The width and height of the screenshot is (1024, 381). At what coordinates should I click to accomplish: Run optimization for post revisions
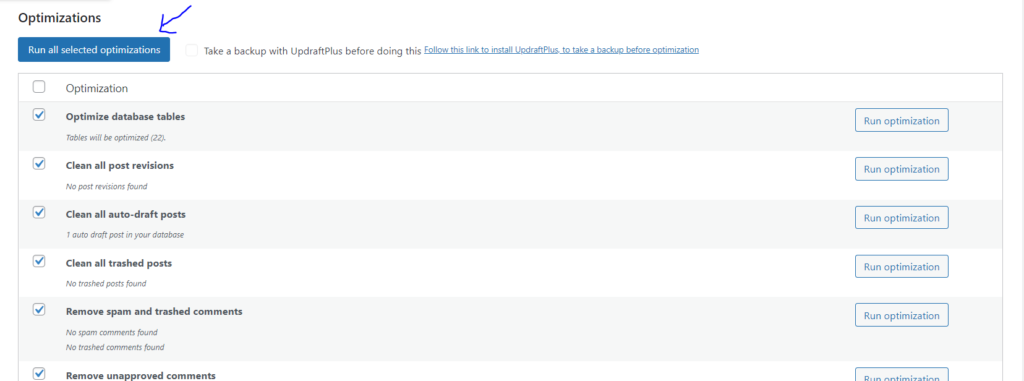(901, 169)
